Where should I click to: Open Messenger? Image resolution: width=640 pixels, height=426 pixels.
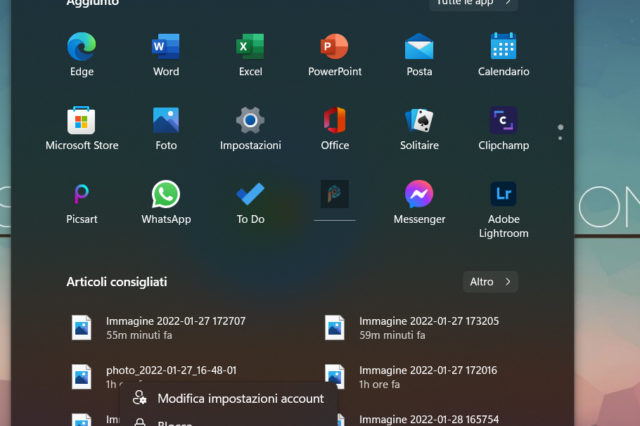[419, 202]
